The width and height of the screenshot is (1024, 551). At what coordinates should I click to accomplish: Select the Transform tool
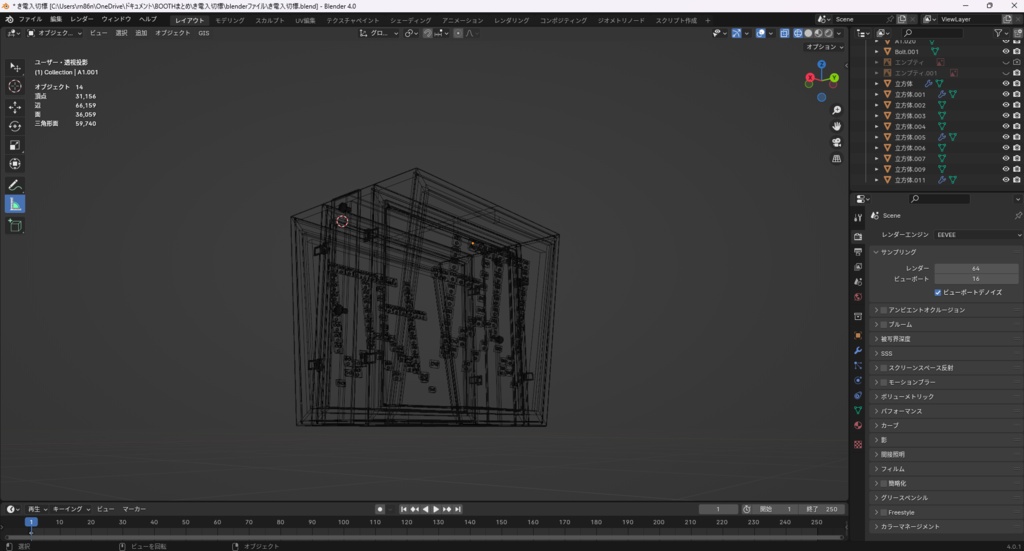(x=15, y=164)
